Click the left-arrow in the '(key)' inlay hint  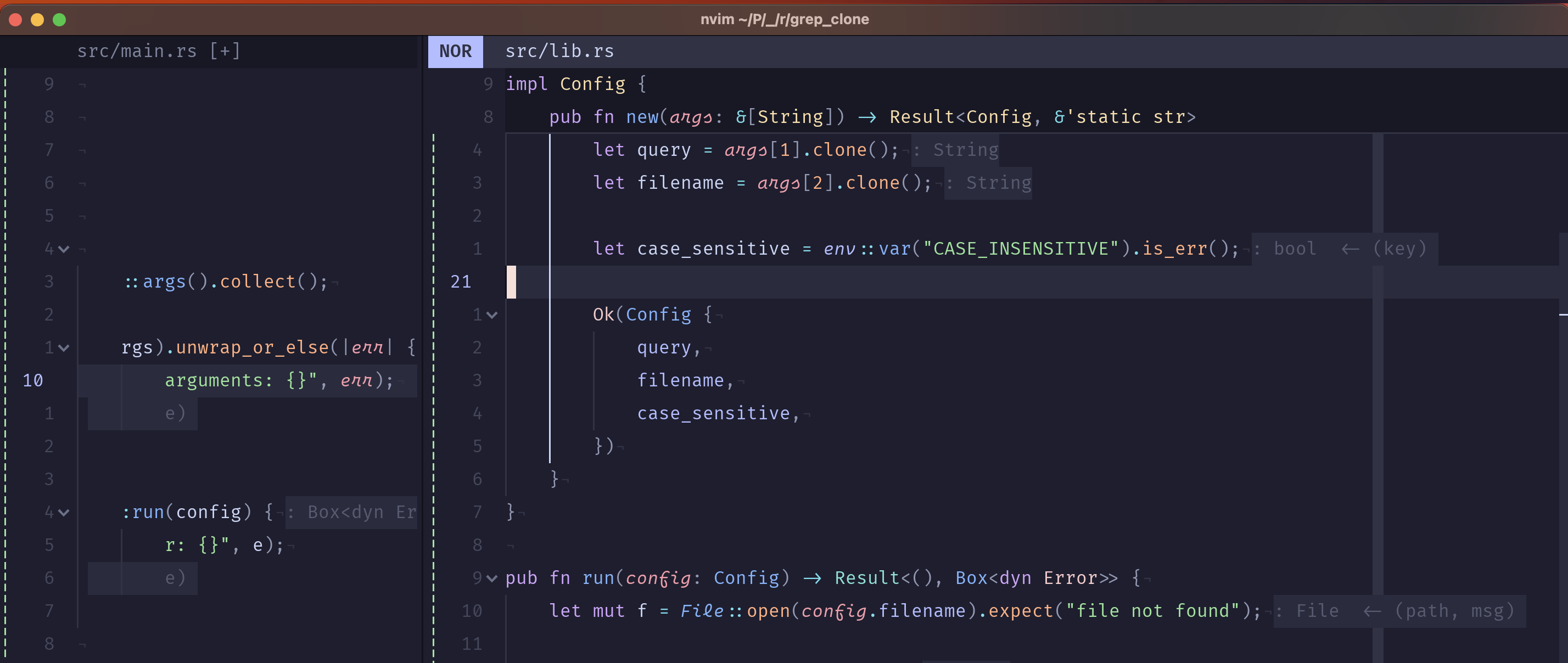click(1350, 249)
